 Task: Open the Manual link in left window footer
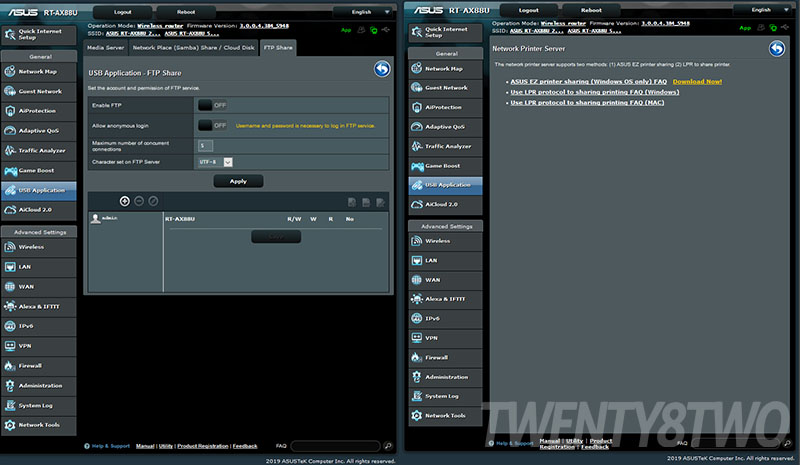click(145, 446)
